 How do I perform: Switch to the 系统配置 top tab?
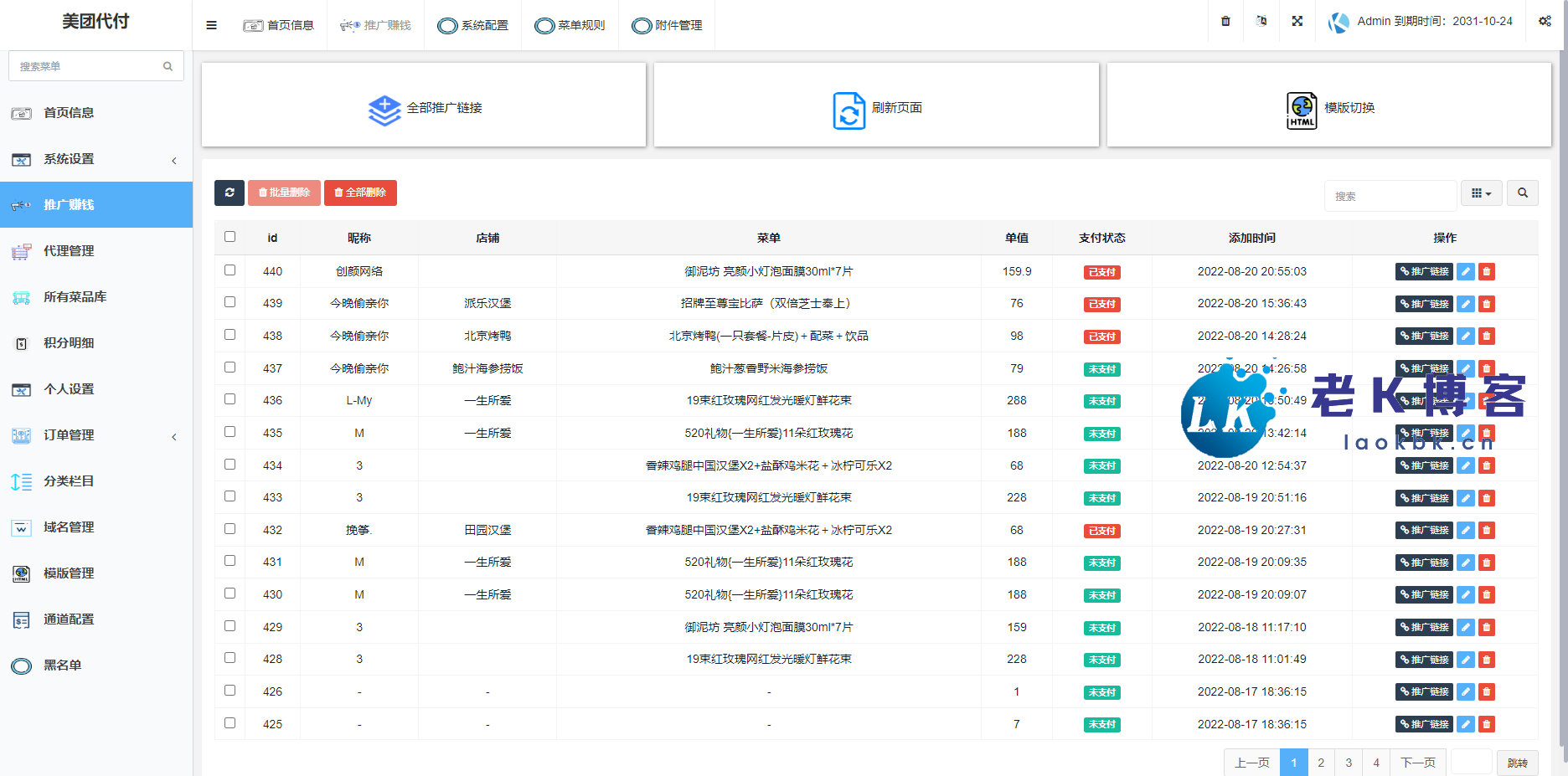pyautogui.click(x=473, y=25)
